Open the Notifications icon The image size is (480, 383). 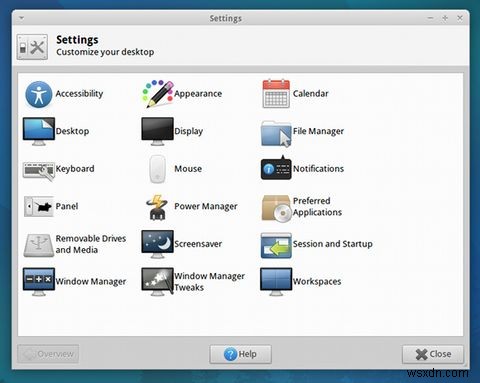pos(276,168)
